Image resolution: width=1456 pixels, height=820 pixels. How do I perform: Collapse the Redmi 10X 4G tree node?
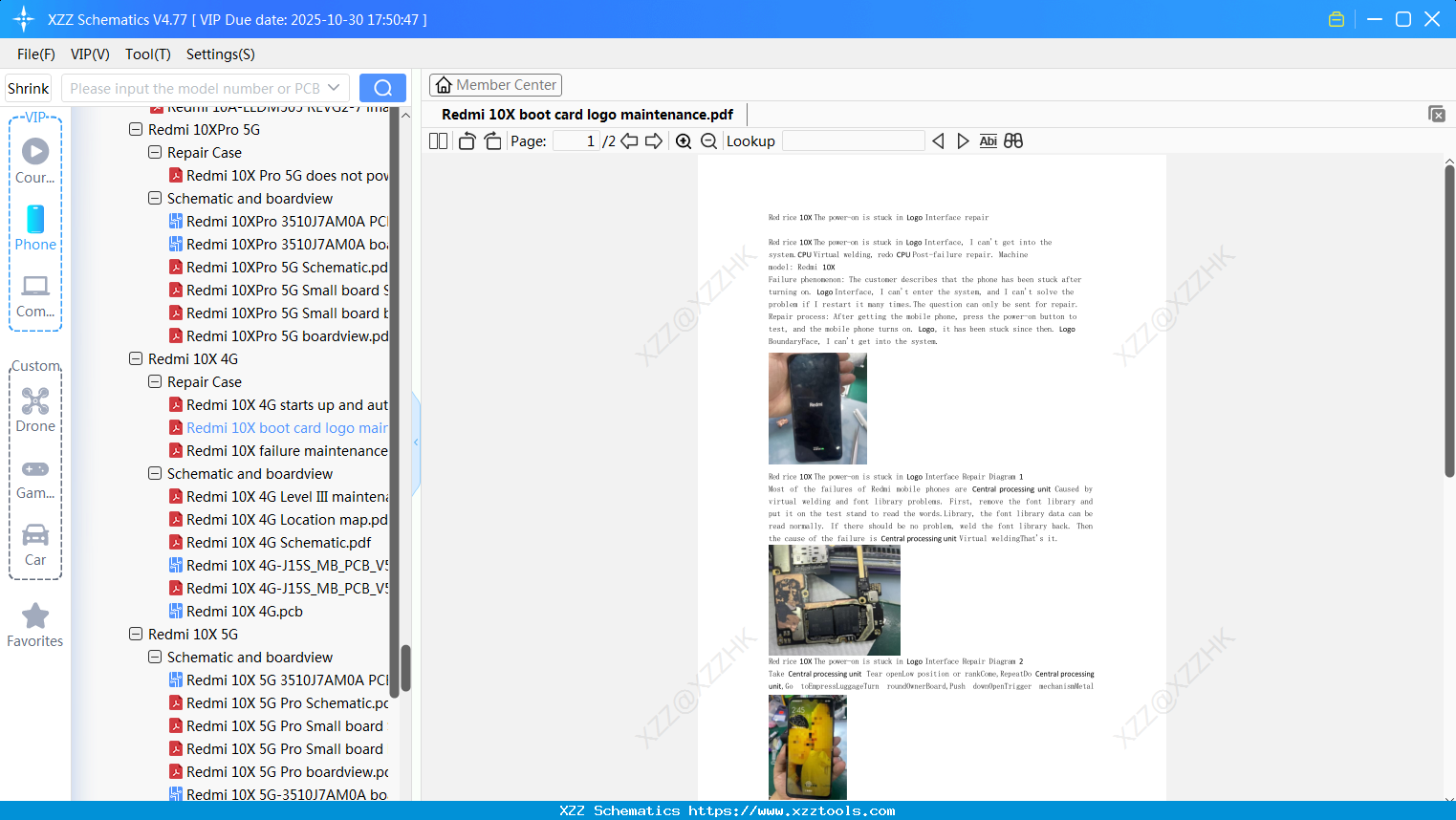coord(136,358)
